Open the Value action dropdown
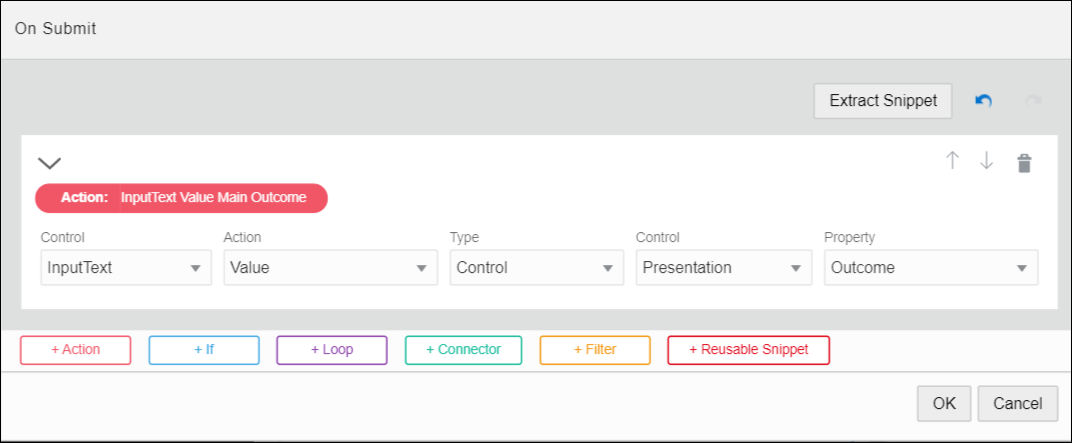Screen dimensions: 1072x443 [330, 268]
